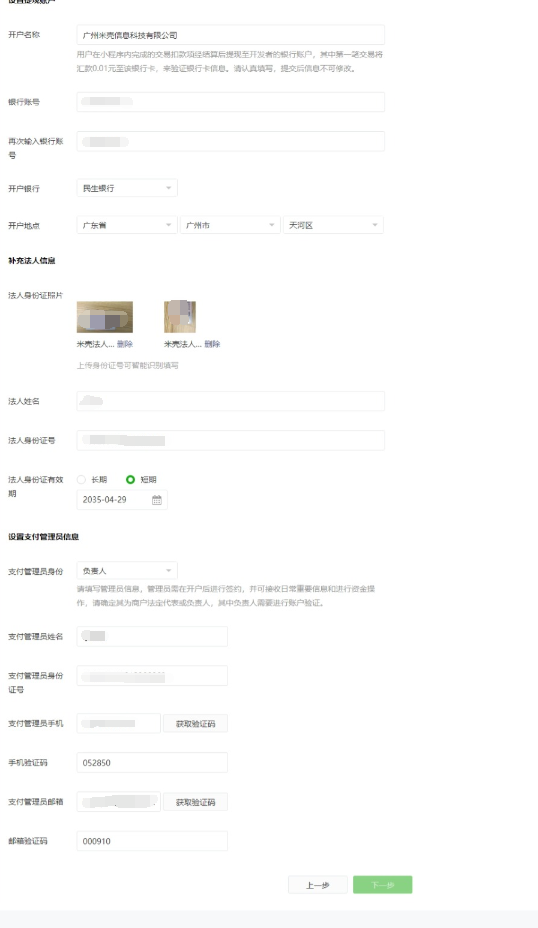Open the first ID card photo thumbnail
Viewport: 538px width, 928px height.
tap(105, 317)
